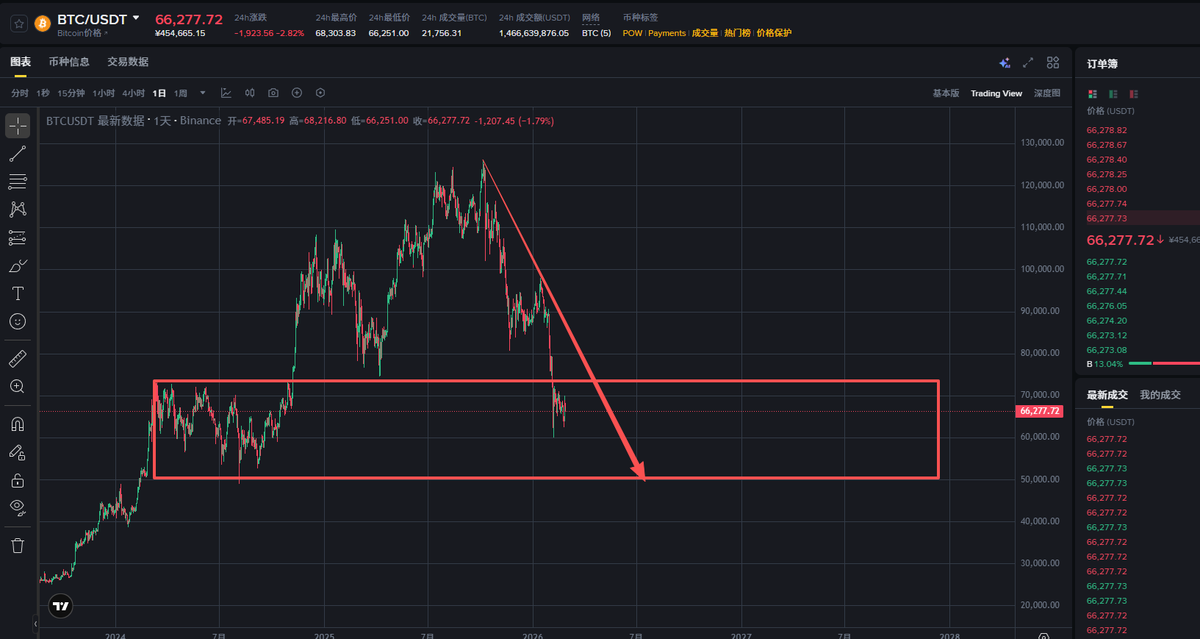Select the trend line drawing tool

tap(17, 154)
